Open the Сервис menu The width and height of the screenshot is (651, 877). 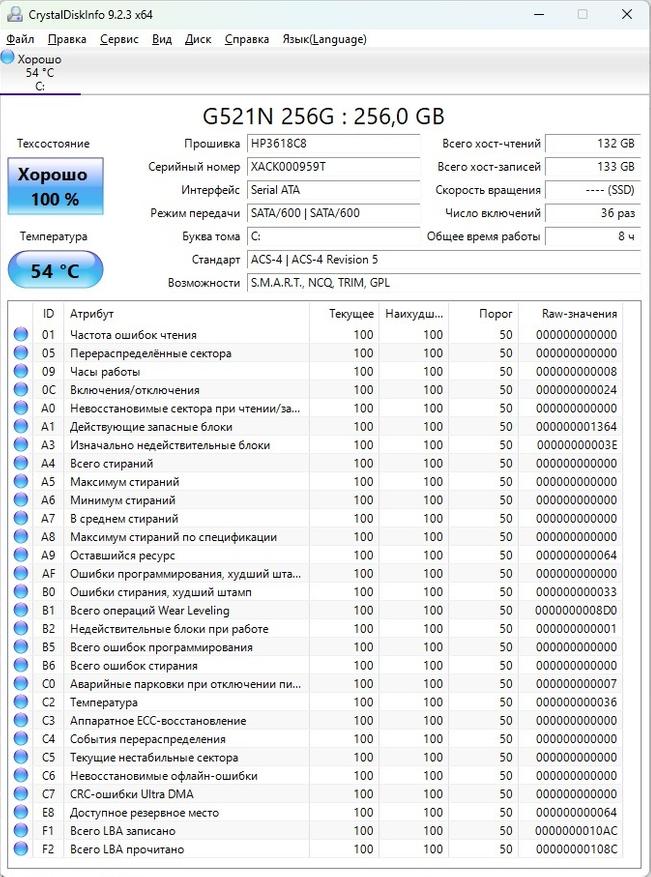(119, 39)
